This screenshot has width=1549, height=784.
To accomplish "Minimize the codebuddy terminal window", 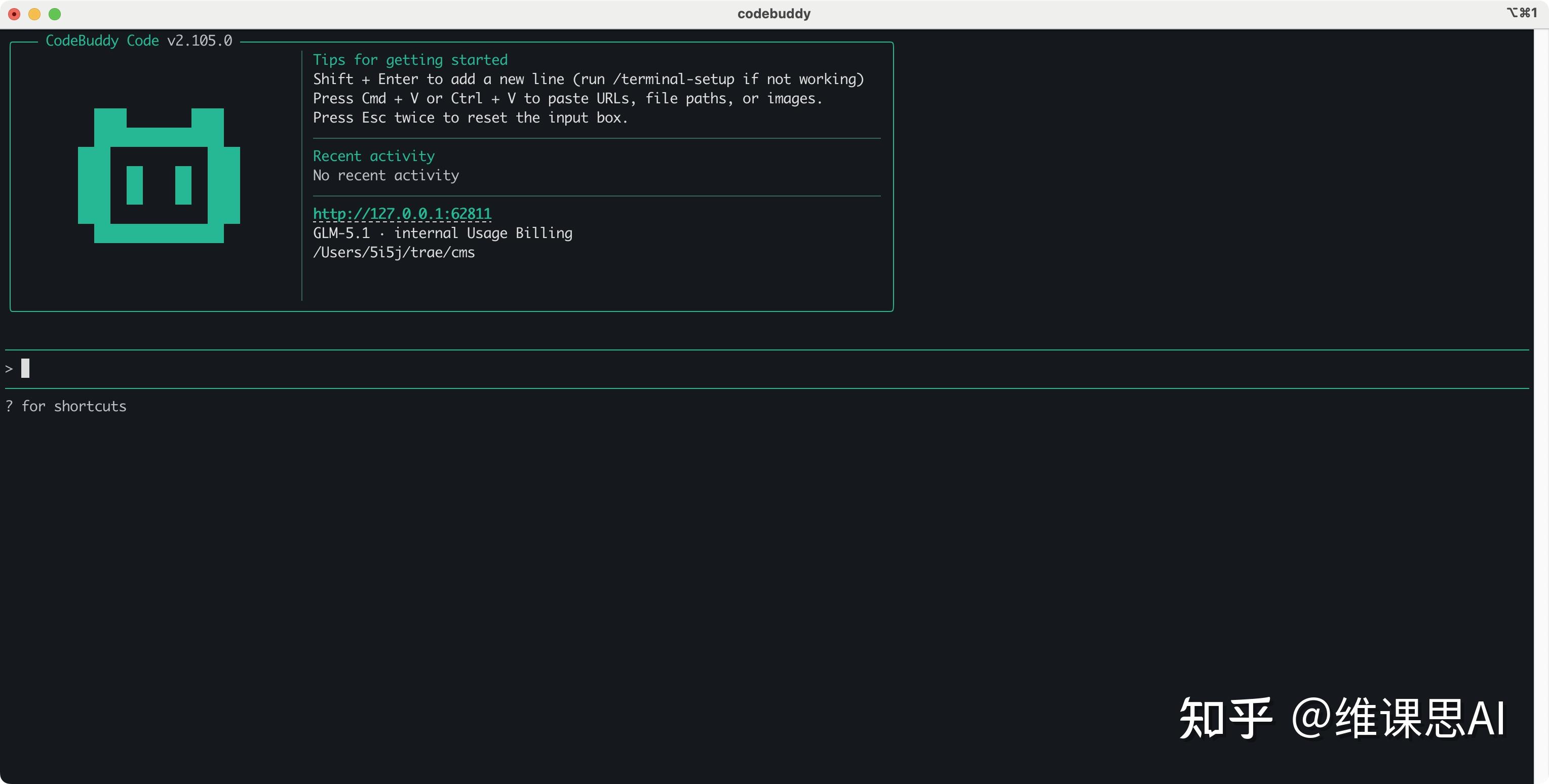I will 34,14.
